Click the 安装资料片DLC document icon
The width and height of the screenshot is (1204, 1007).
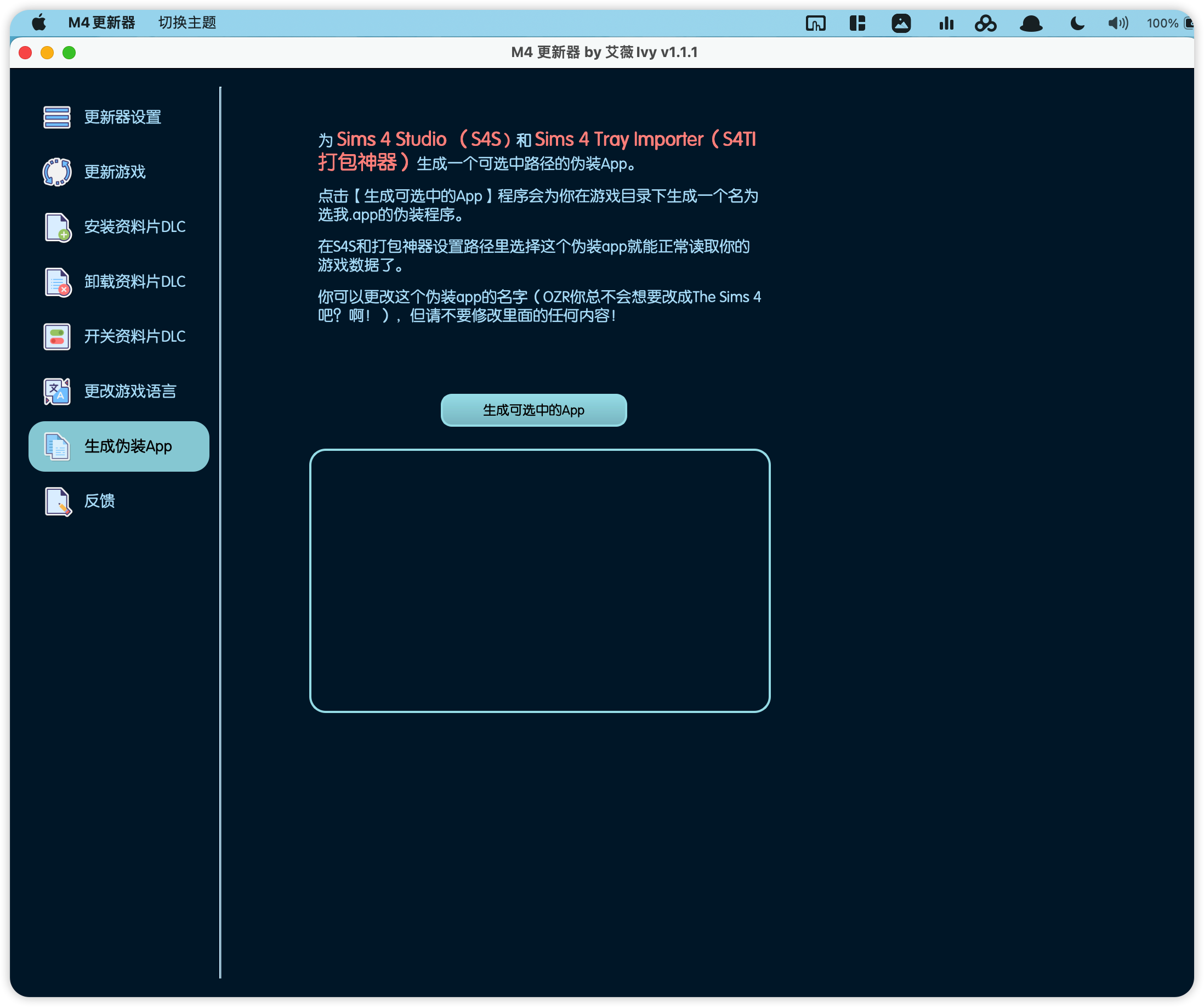pos(58,227)
